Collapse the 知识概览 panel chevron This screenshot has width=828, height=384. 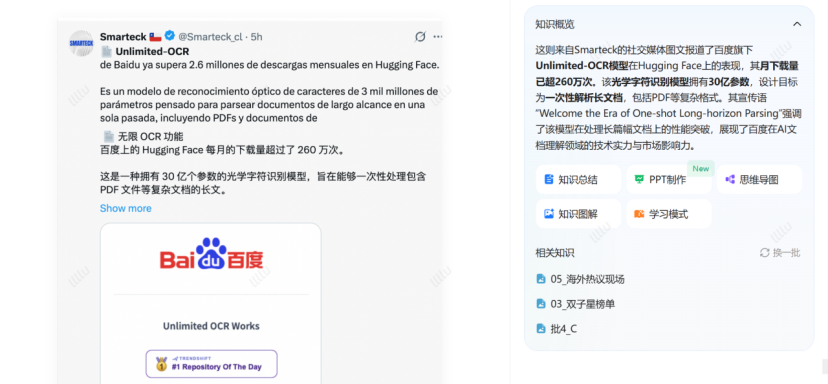tap(797, 24)
